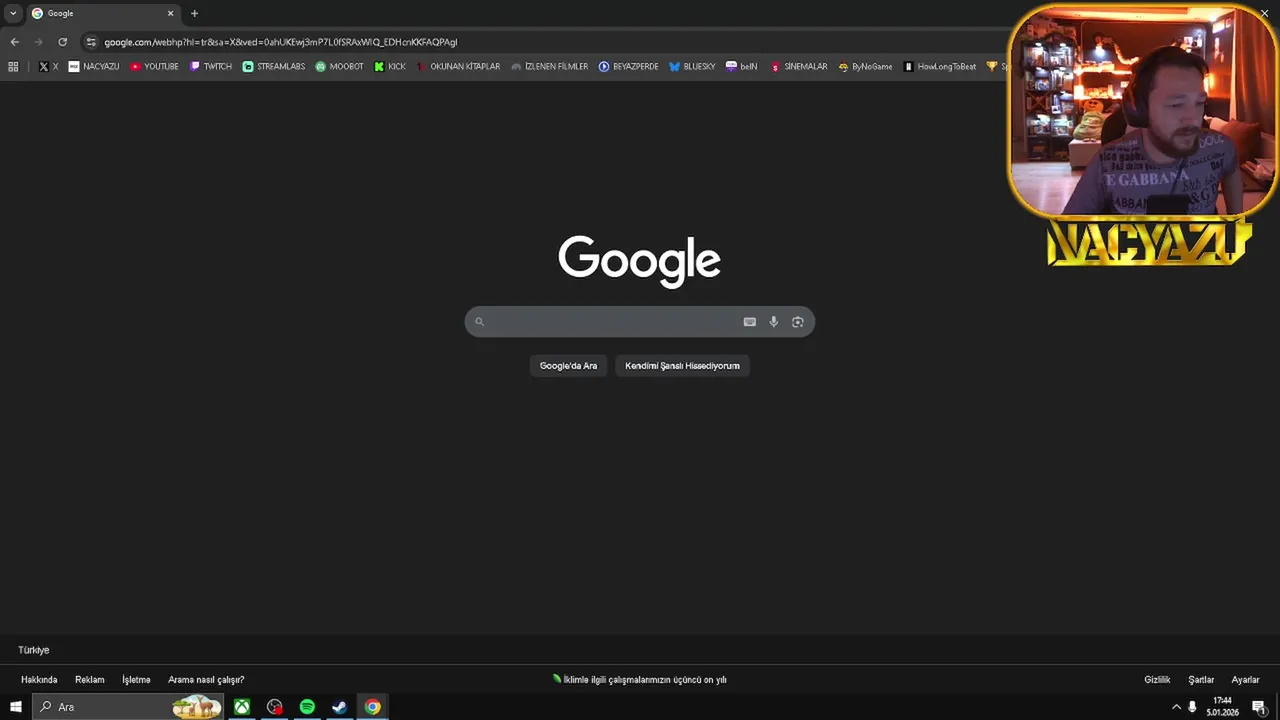1280x720 pixels.
Task: Open the tab search dropdown arrow
Action: [x=13, y=13]
